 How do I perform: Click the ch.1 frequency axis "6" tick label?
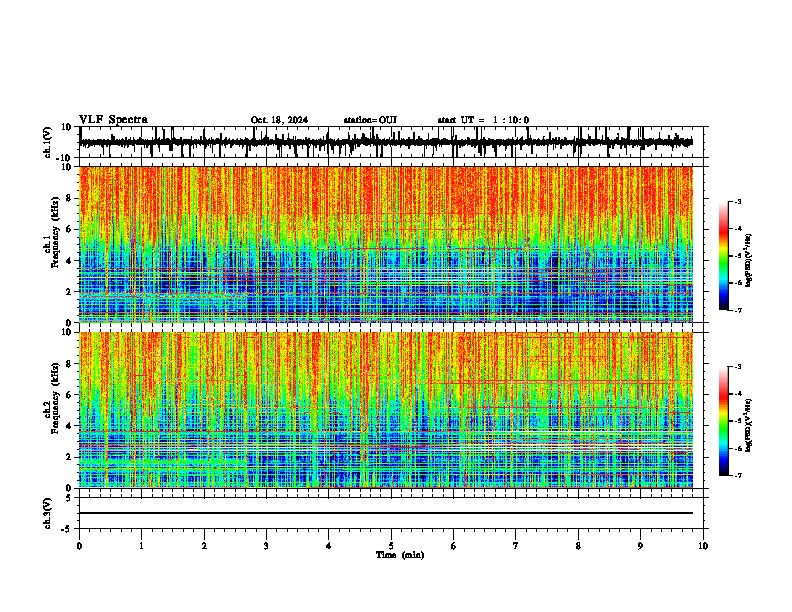69,229
